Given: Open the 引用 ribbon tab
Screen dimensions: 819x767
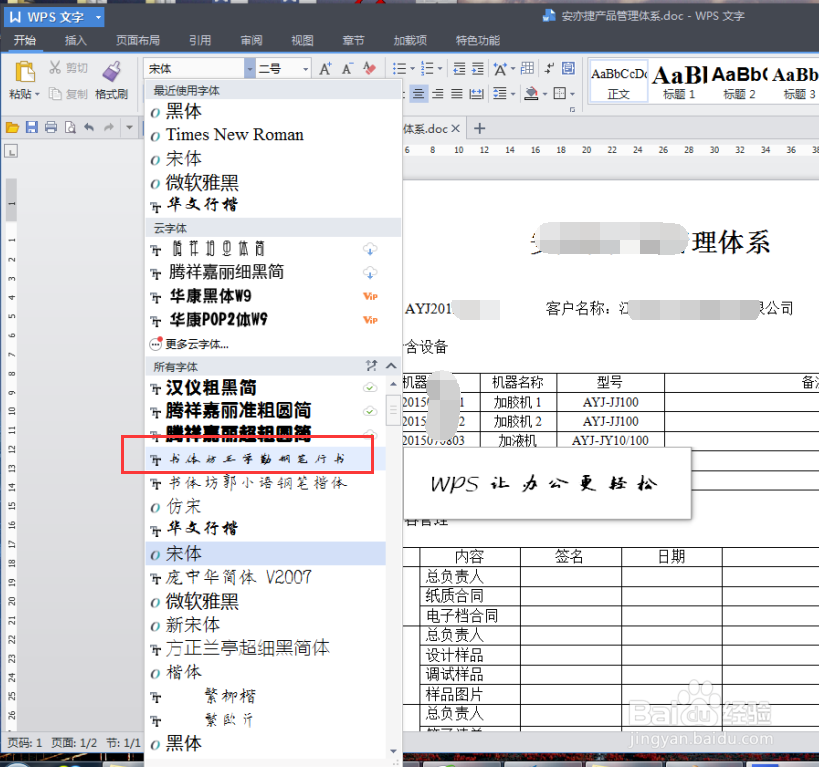Looking at the screenshot, I should 200,40.
